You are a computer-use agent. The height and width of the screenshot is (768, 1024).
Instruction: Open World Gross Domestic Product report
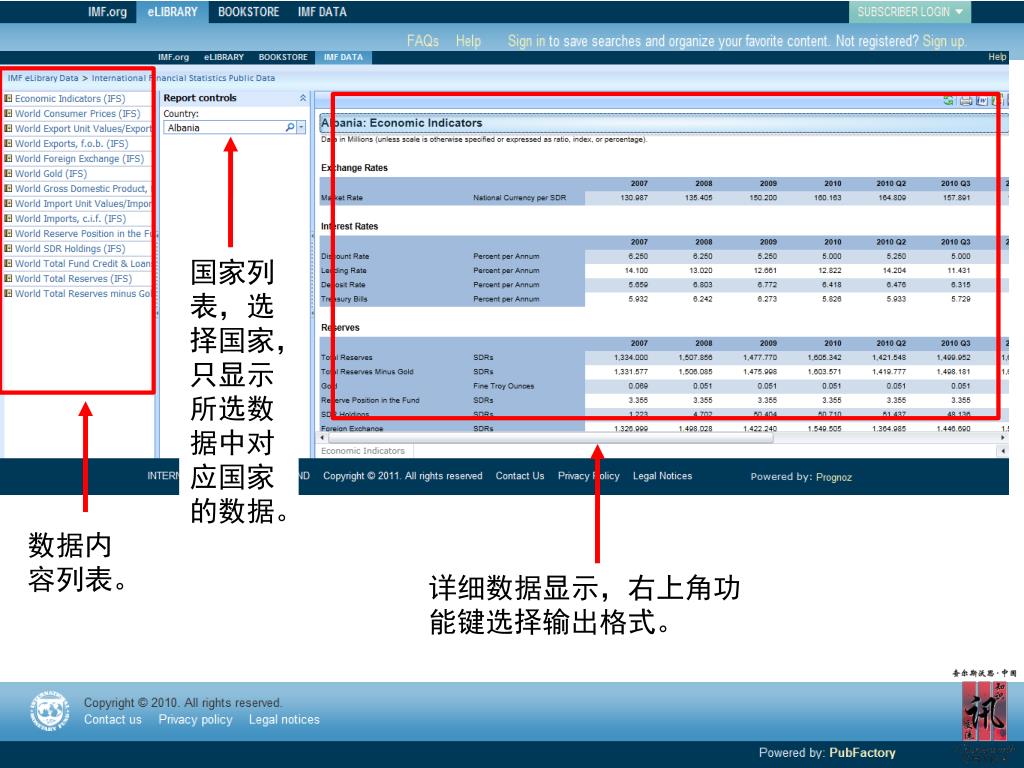point(82,189)
